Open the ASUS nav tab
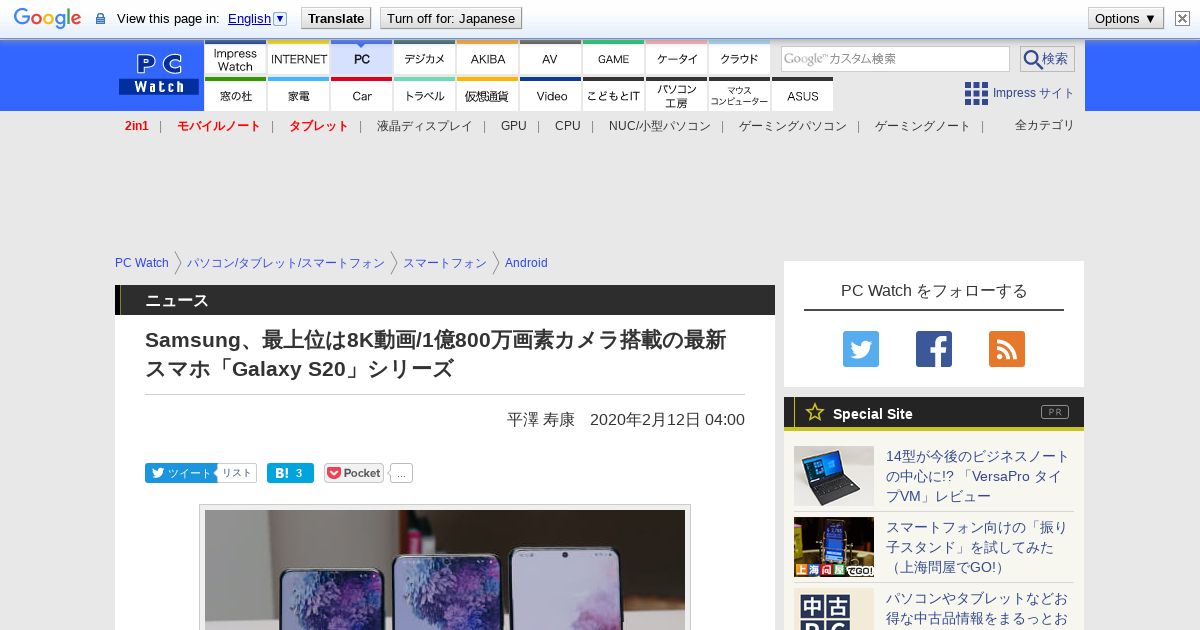This screenshot has width=1200, height=630. click(802, 95)
